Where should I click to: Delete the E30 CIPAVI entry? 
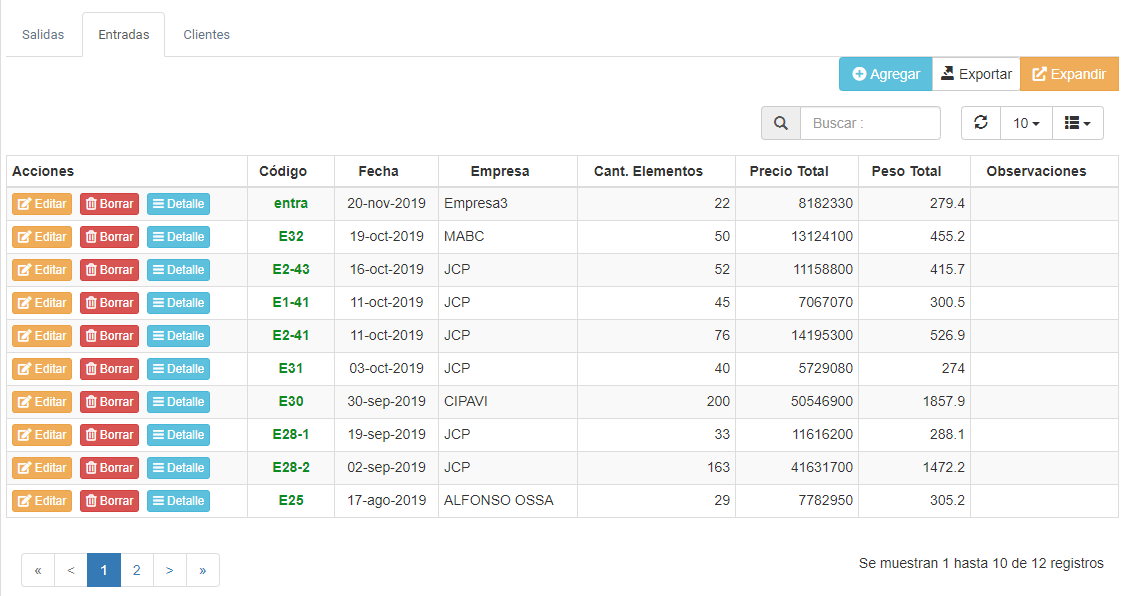[x=109, y=402]
